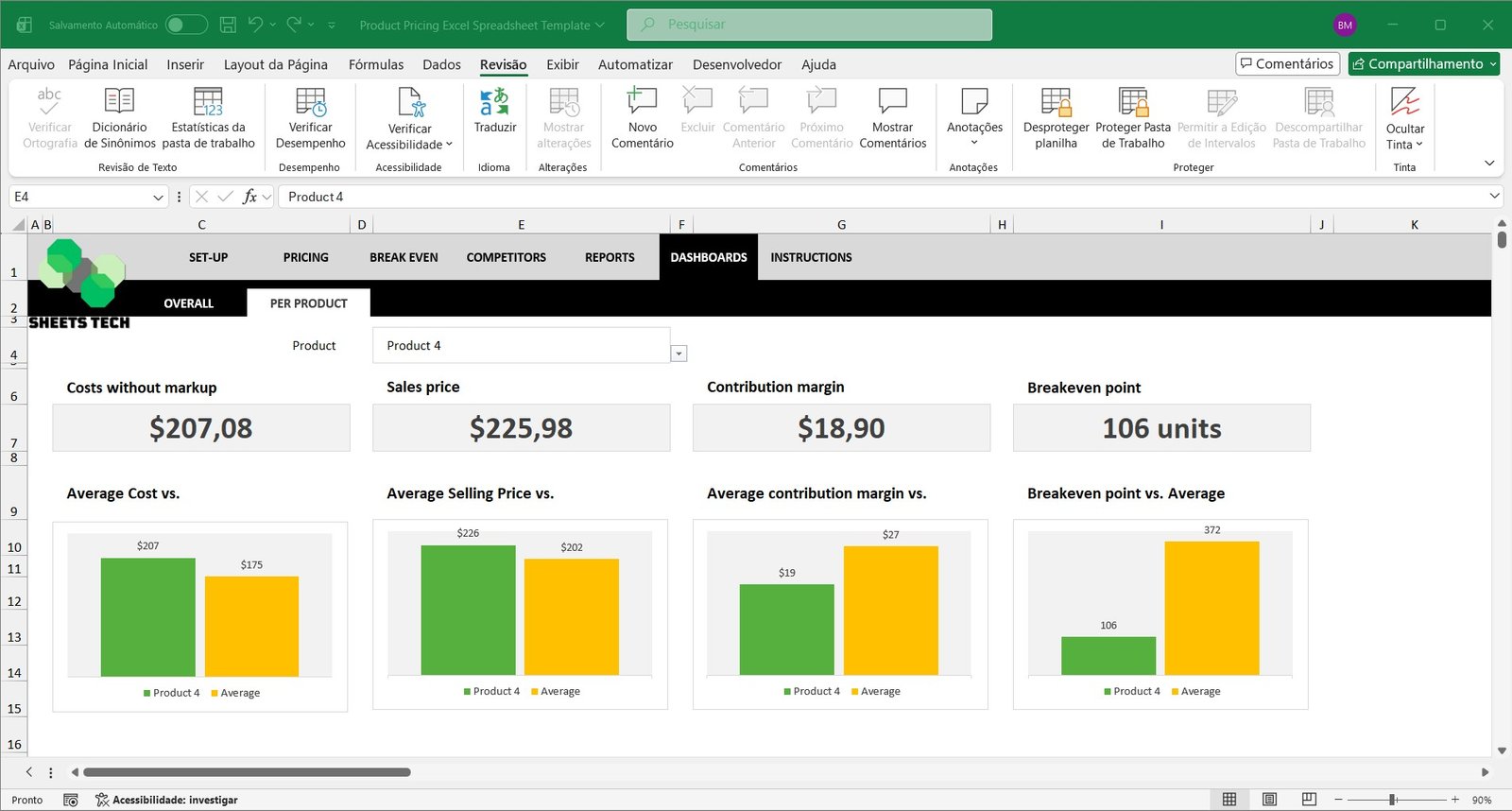Click Desproteger planilha icon

(x=1056, y=101)
